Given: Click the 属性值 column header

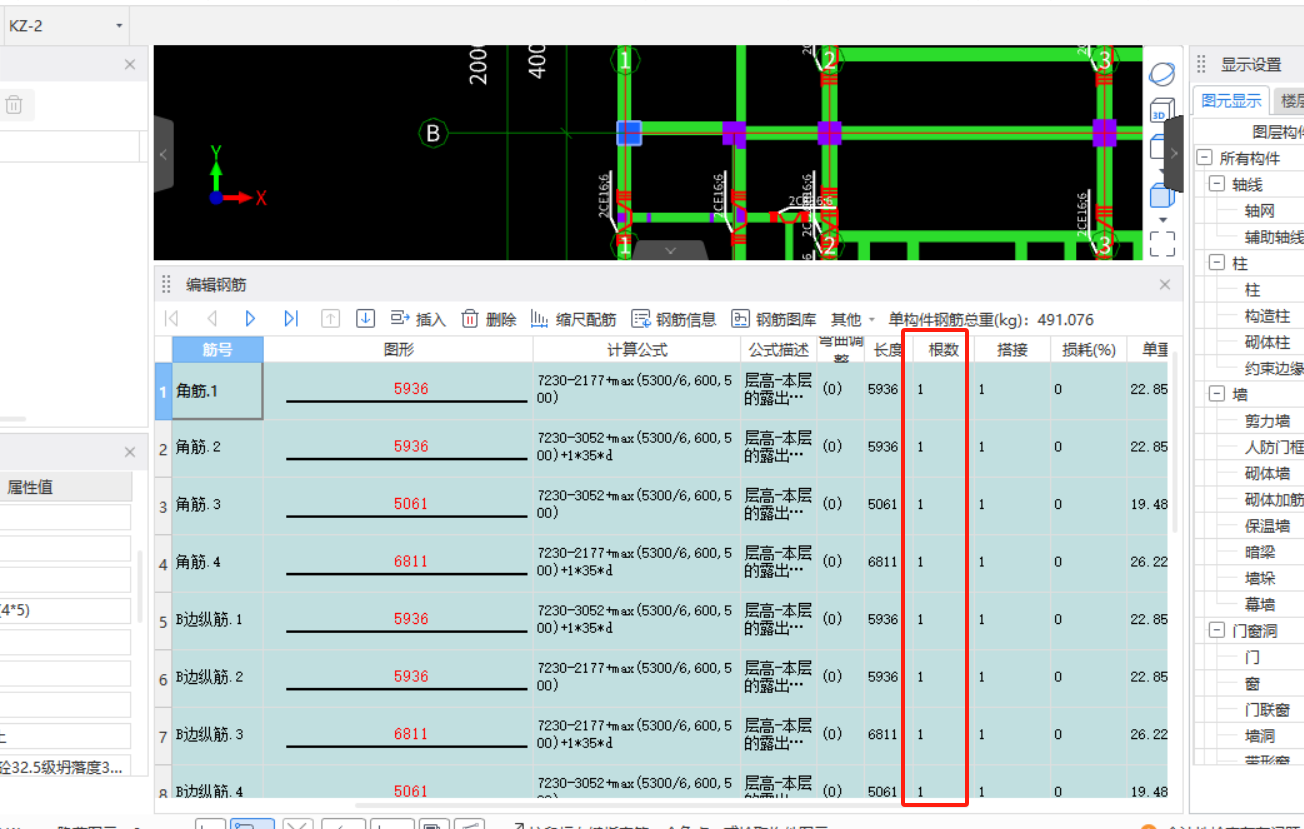Looking at the screenshot, I should (x=66, y=487).
